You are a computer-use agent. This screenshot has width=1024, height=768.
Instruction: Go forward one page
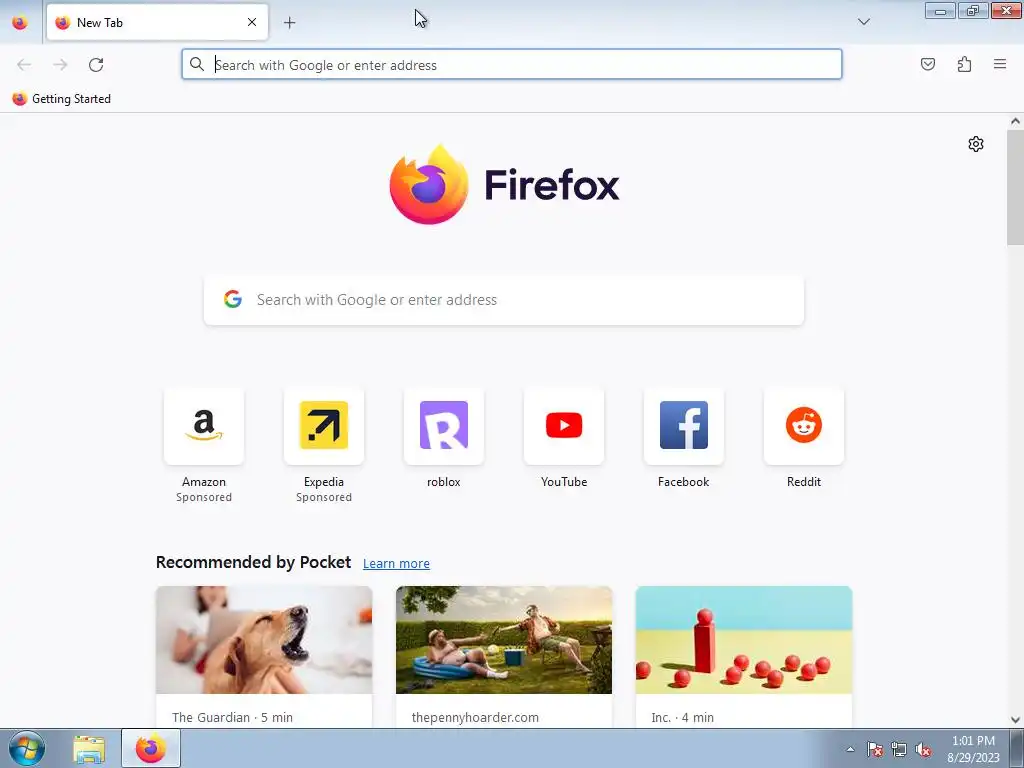tap(60, 65)
